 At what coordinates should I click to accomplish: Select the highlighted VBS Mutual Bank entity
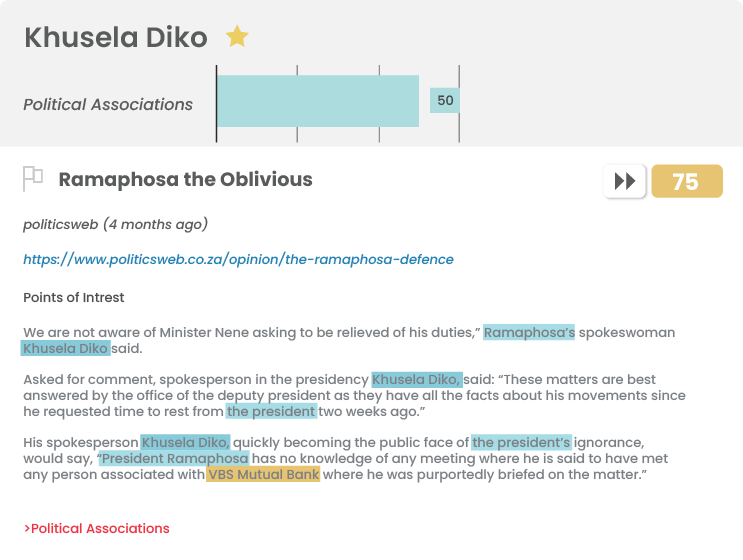coord(263,474)
